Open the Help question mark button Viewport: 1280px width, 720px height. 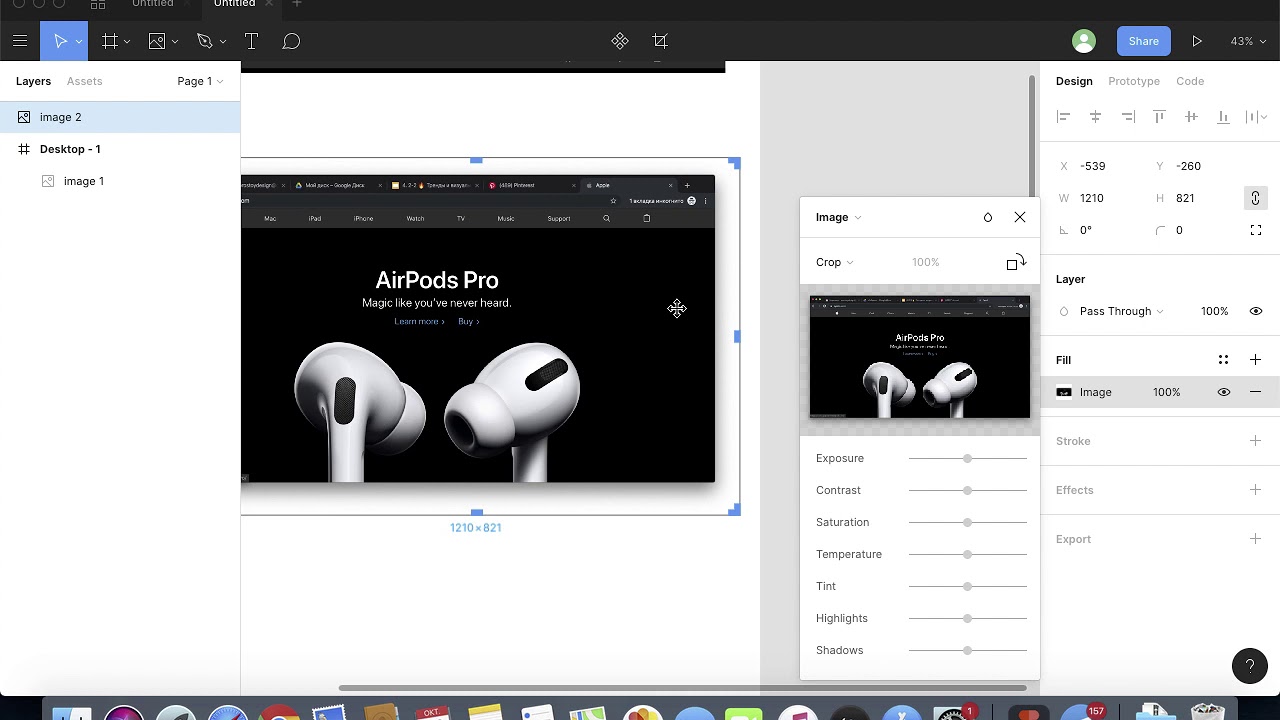point(1250,665)
